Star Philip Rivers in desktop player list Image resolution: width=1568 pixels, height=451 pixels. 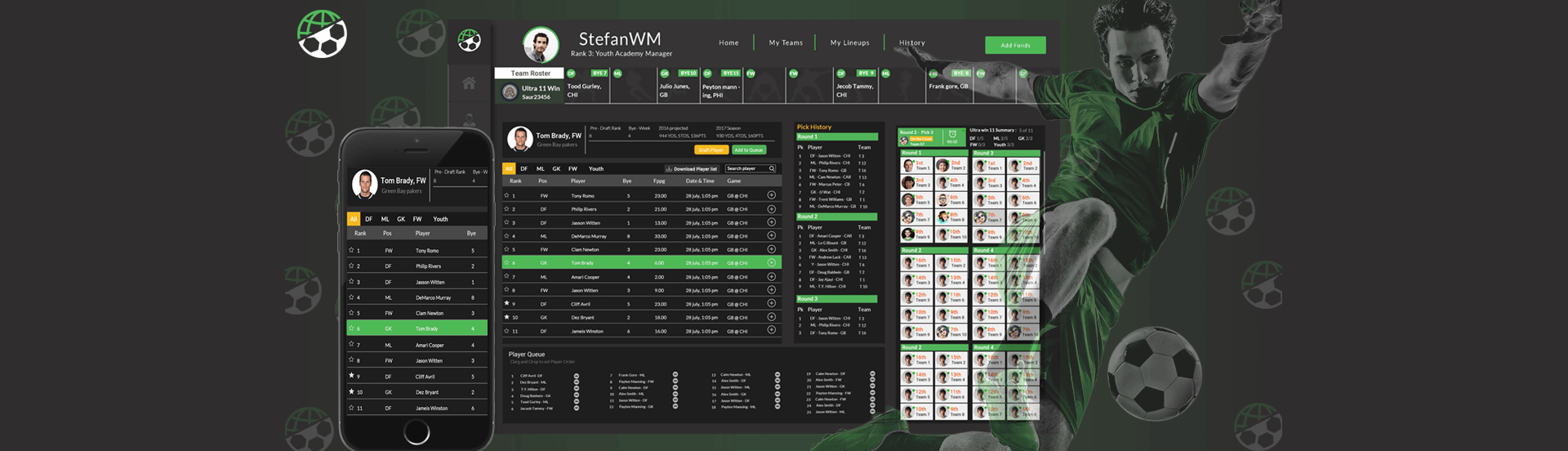point(506,209)
